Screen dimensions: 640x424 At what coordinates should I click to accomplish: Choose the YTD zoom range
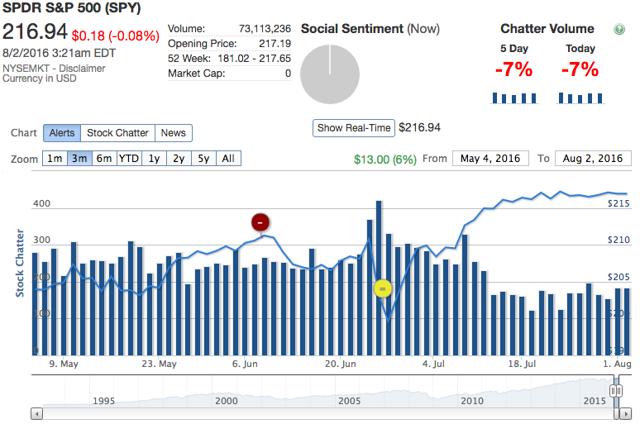coord(129,158)
